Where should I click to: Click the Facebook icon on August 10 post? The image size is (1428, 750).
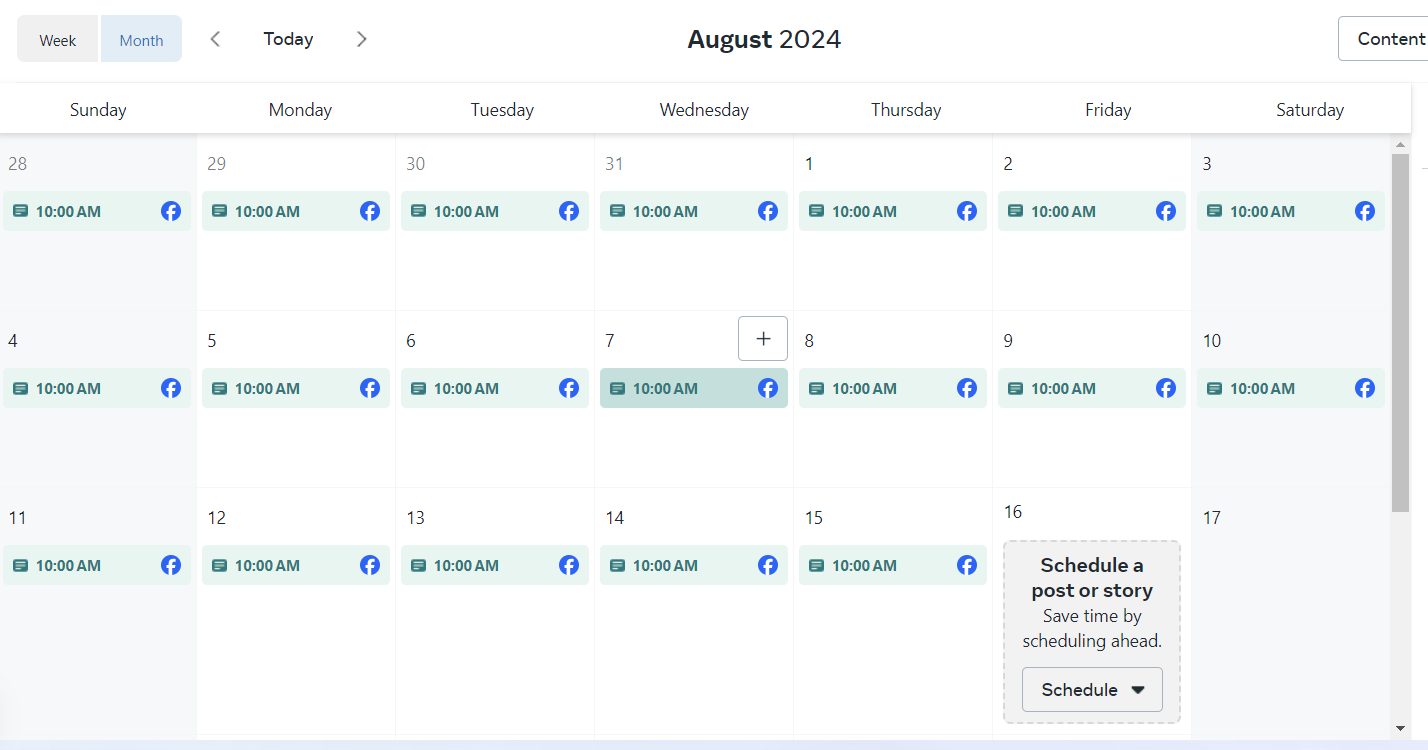click(x=1365, y=388)
